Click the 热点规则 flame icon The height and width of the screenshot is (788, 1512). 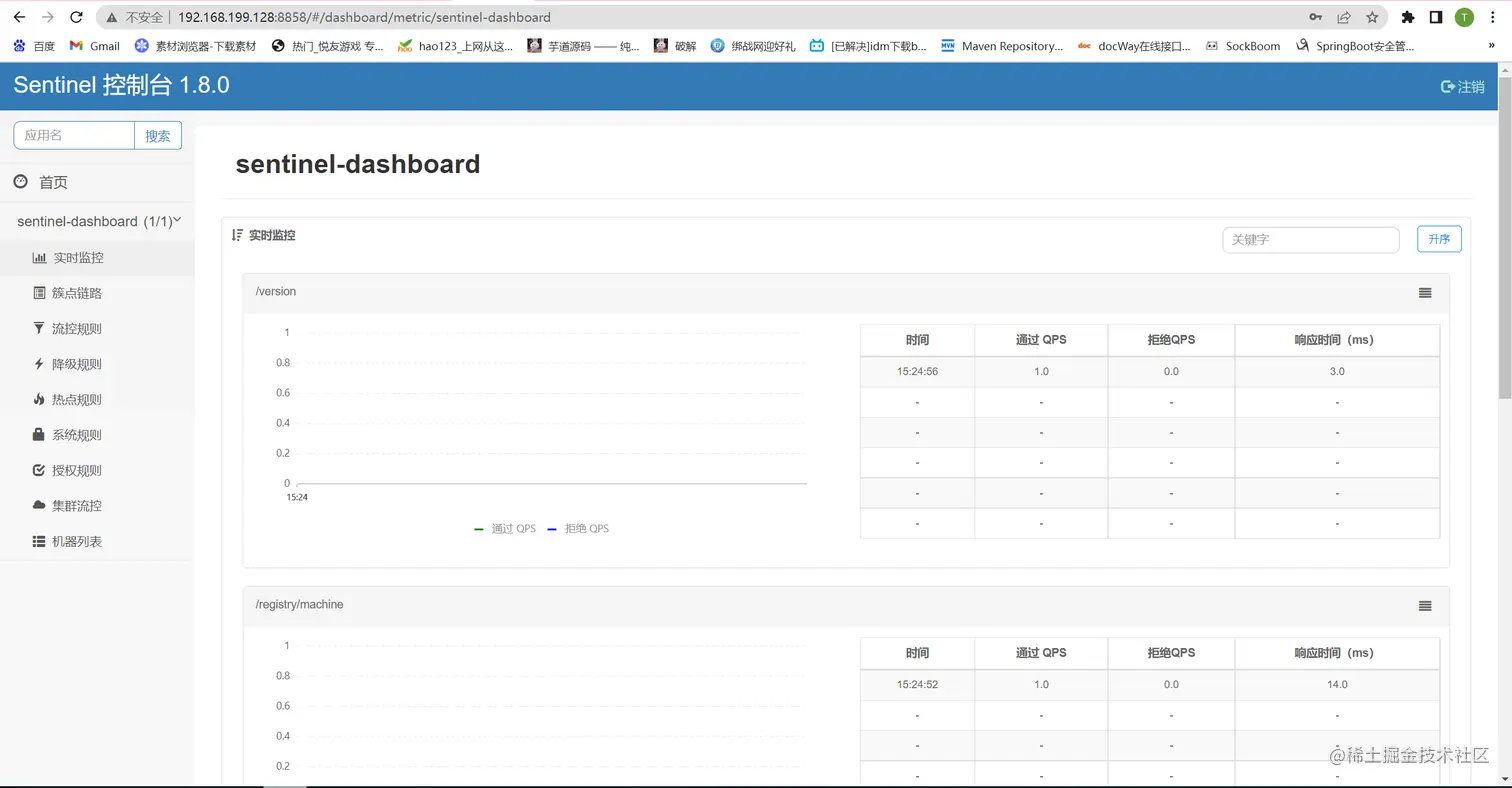pyautogui.click(x=39, y=399)
